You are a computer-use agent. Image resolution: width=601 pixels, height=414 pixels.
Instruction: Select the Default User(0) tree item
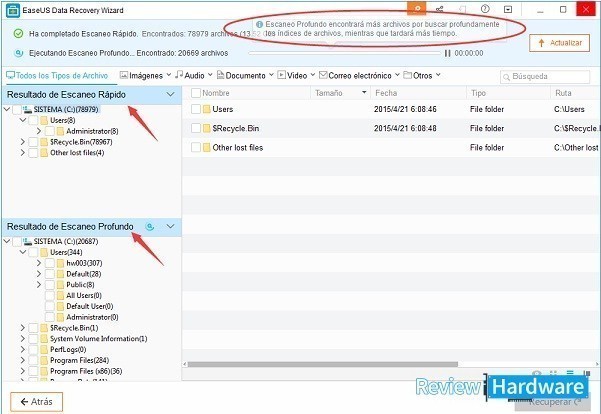tap(89, 306)
